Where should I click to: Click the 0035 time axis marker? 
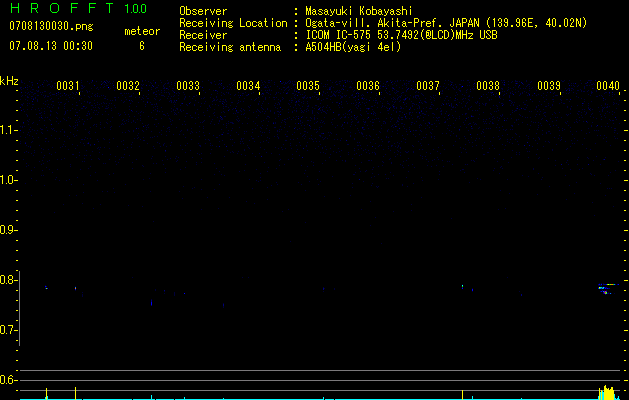tap(308, 86)
